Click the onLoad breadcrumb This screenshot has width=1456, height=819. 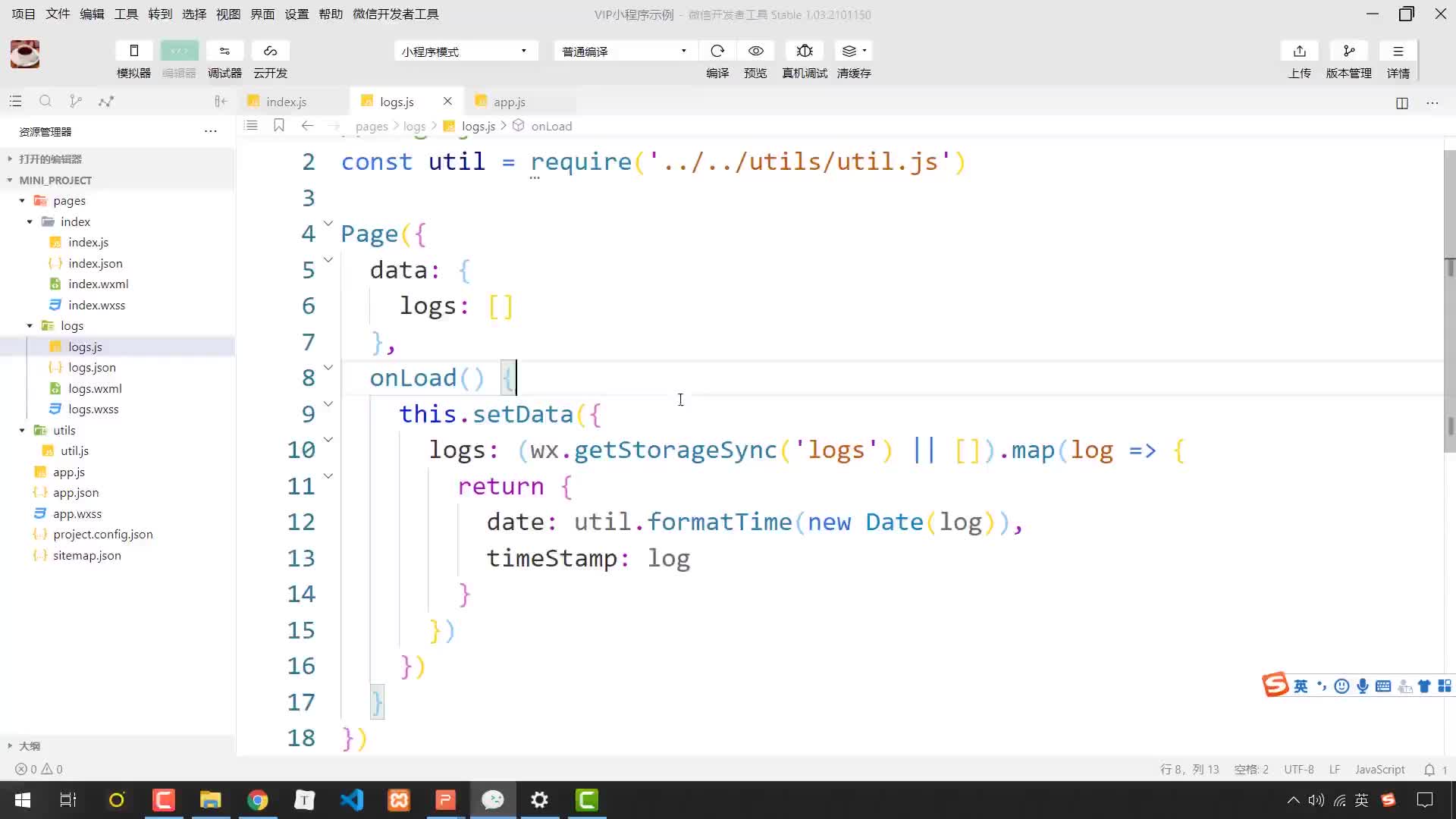(551, 126)
